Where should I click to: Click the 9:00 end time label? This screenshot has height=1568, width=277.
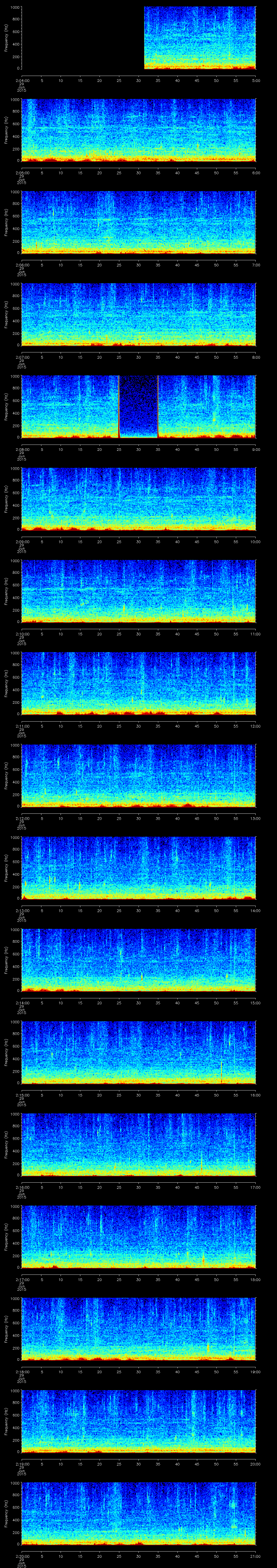pyautogui.click(x=256, y=449)
